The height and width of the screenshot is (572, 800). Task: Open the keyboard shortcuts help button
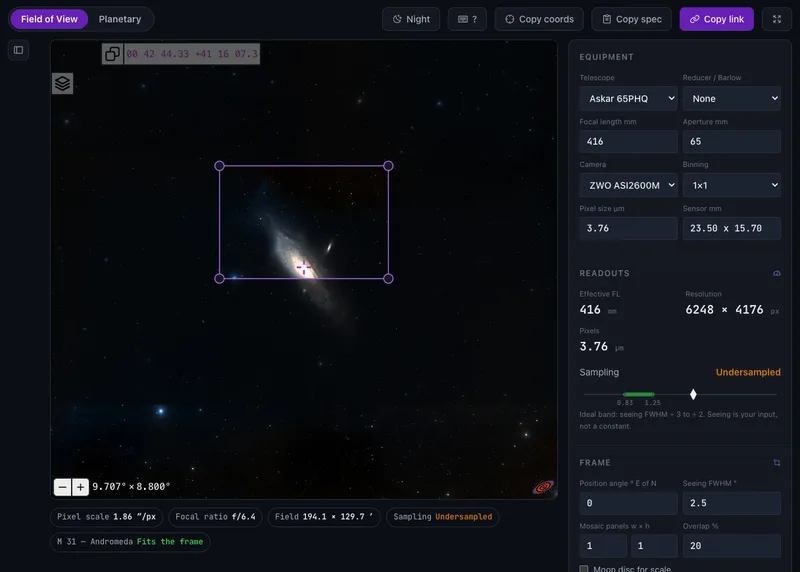pos(467,19)
